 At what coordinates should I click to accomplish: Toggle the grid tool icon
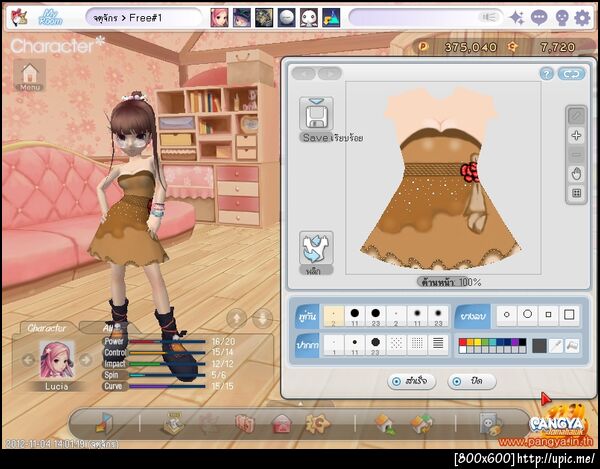(576, 193)
